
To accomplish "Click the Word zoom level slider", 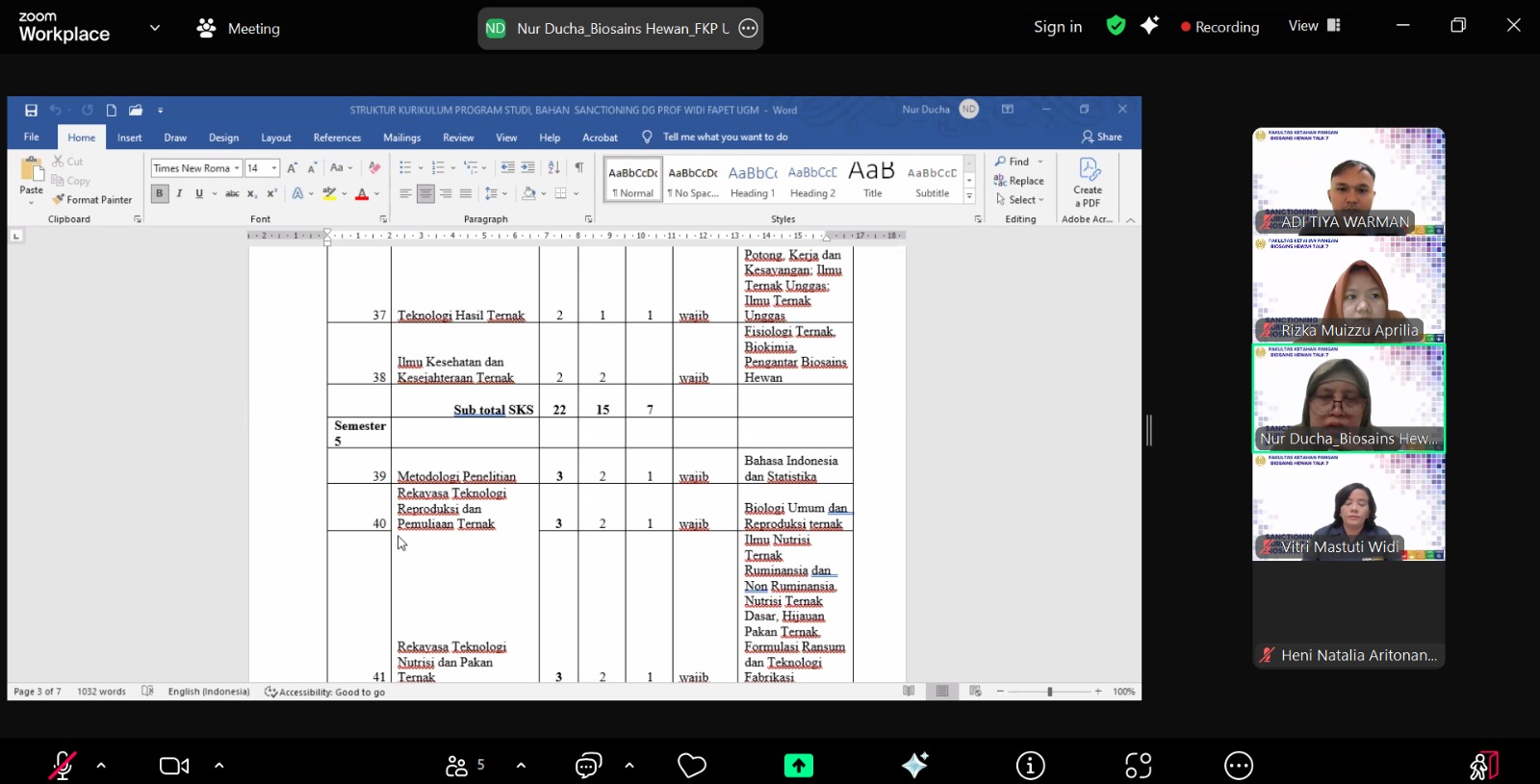I will pos(1049,692).
